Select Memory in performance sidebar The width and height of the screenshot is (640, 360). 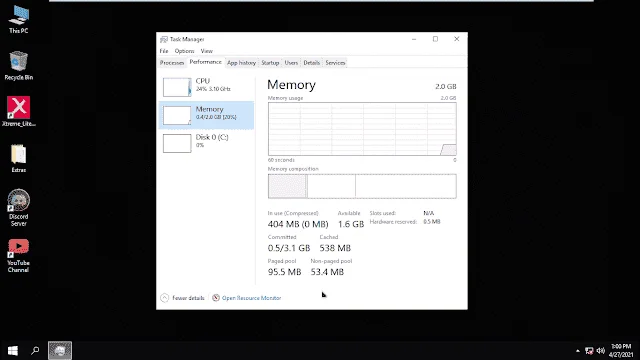pos(207,115)
